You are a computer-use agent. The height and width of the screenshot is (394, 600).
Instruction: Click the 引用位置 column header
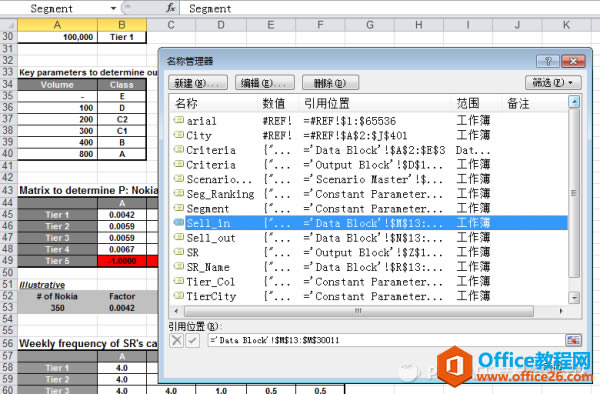pyautogui.click(x=375, y=103)
